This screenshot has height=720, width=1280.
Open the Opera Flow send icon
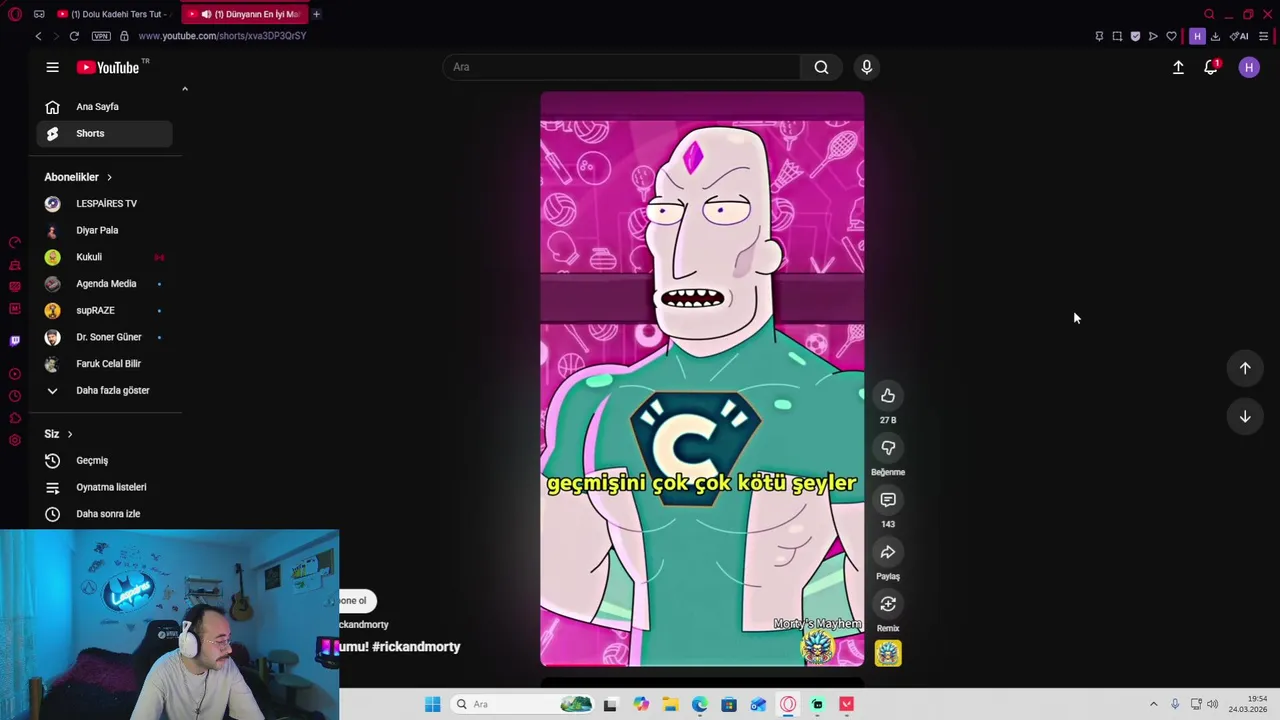point(1153,36)
